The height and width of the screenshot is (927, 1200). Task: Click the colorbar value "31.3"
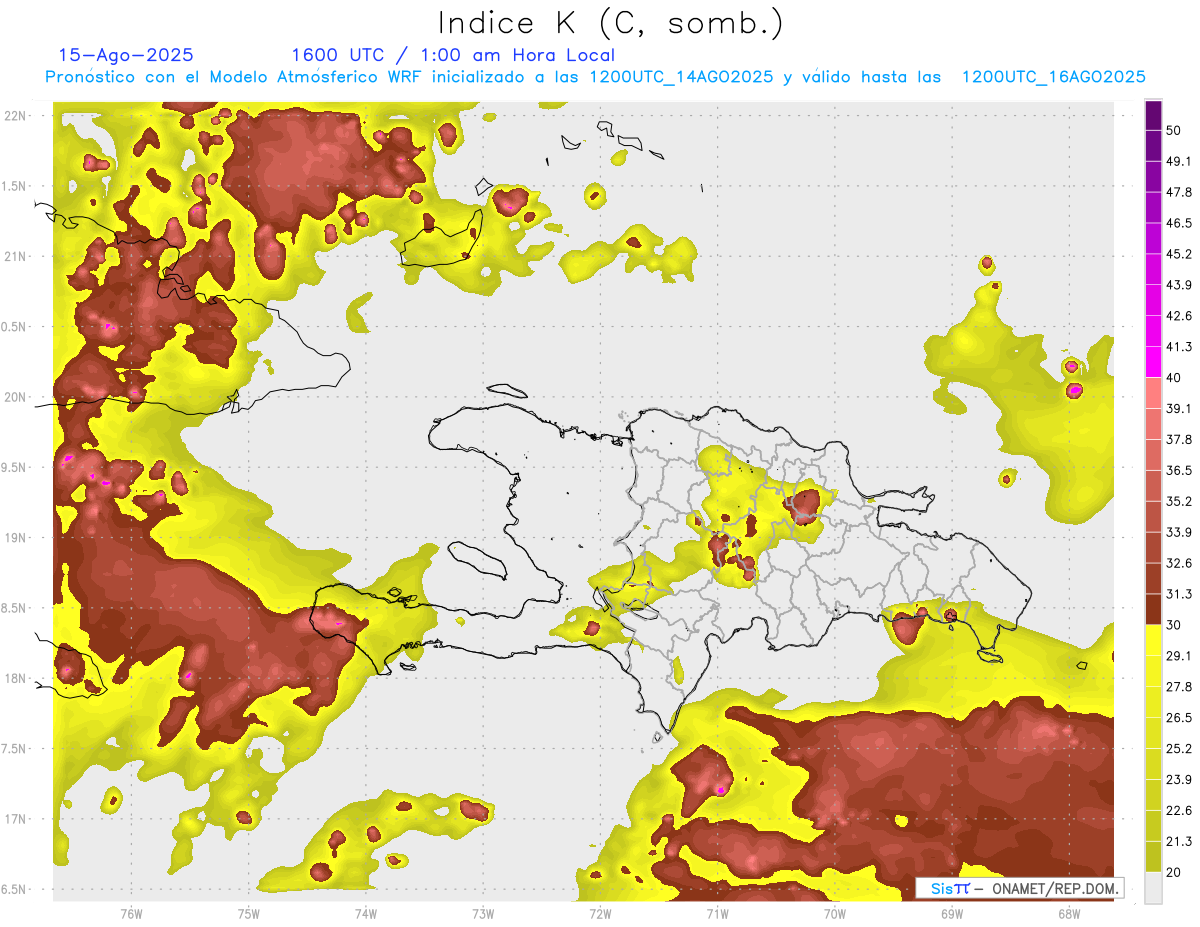(x=1178, y=595)
